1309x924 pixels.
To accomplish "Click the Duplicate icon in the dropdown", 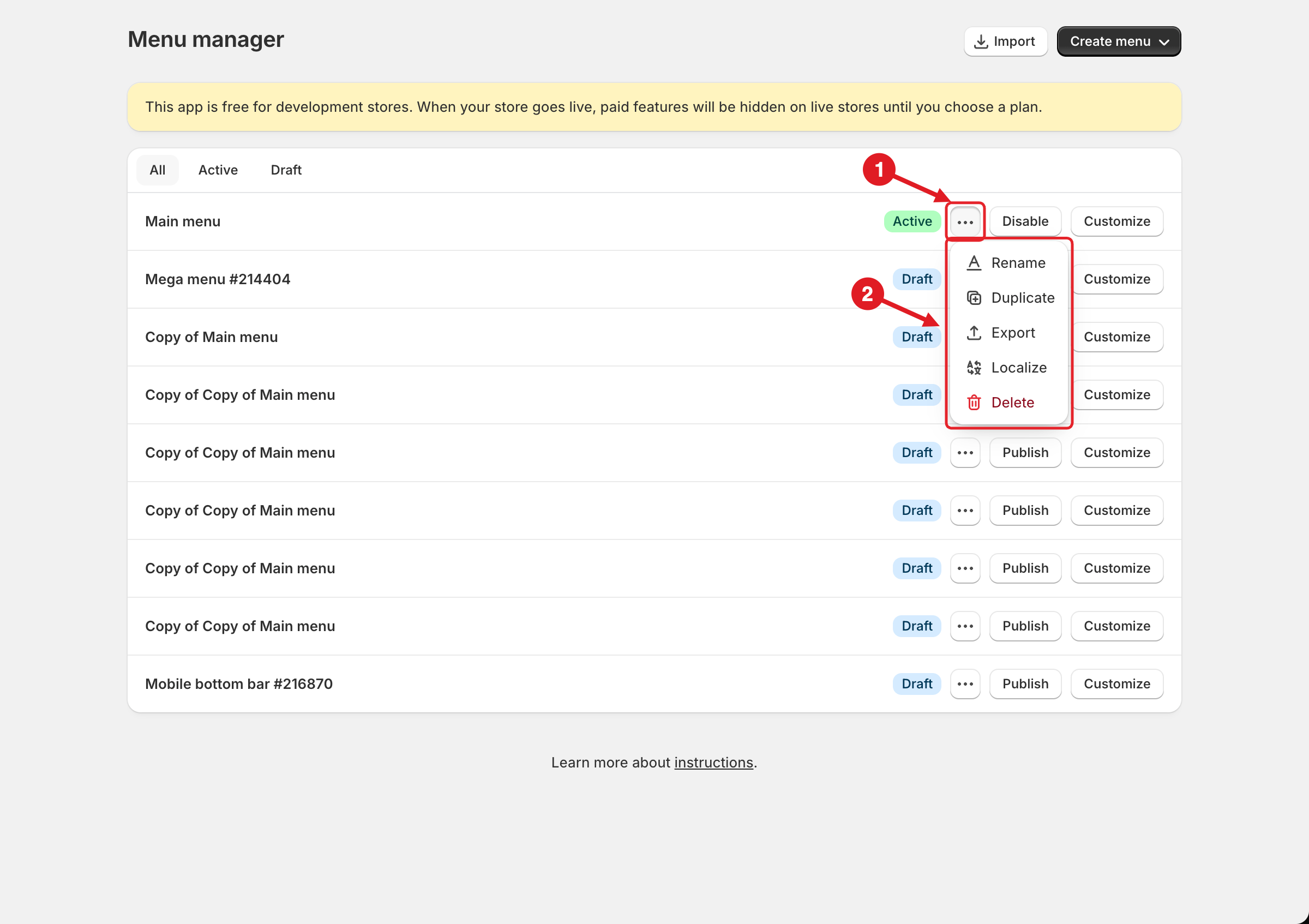I will coord(974,298).
